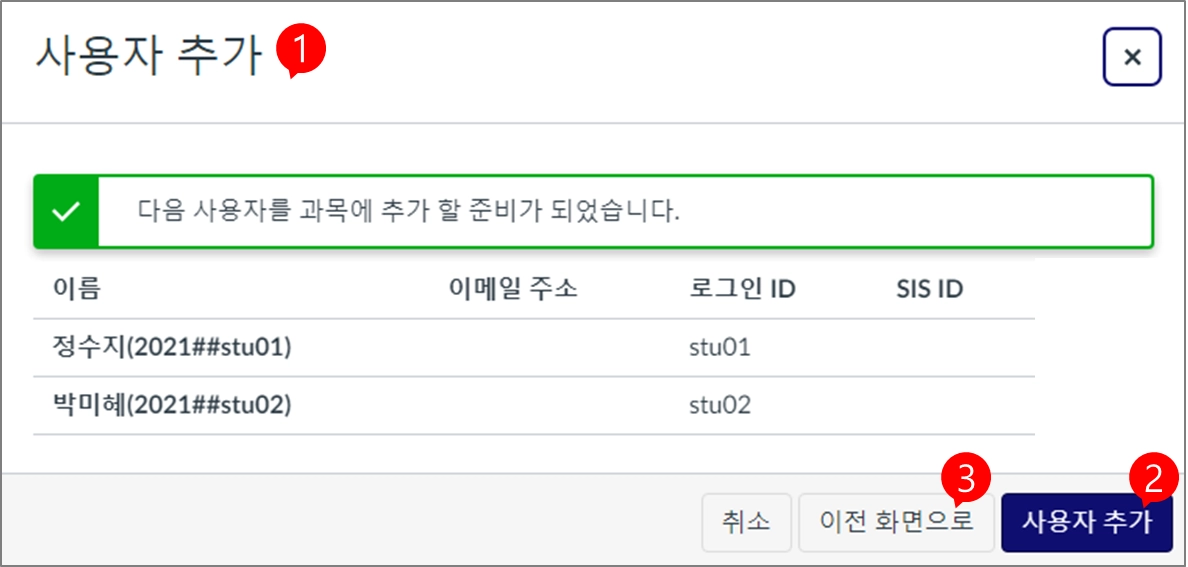
Task: Click the stu01 login ID cell
Action: tap(720, 348)
